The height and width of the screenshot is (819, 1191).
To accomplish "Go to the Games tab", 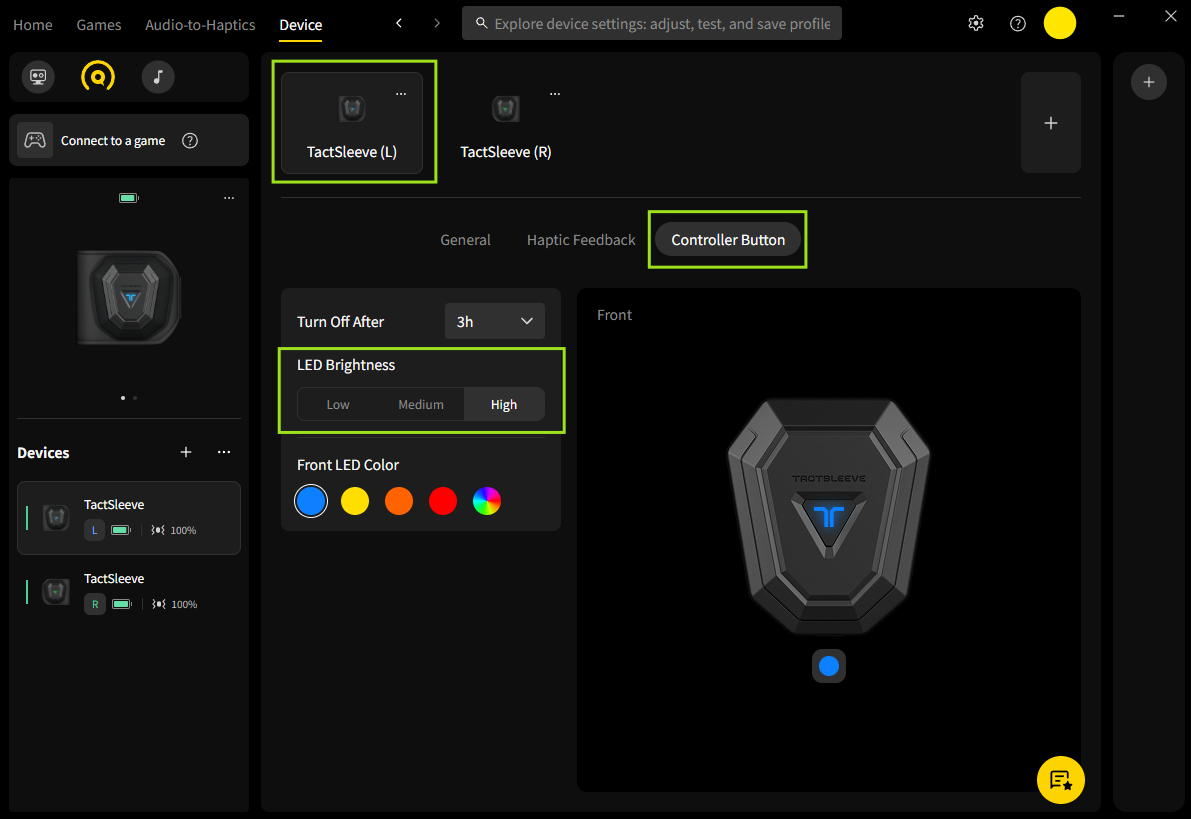I will click(99, 24).
